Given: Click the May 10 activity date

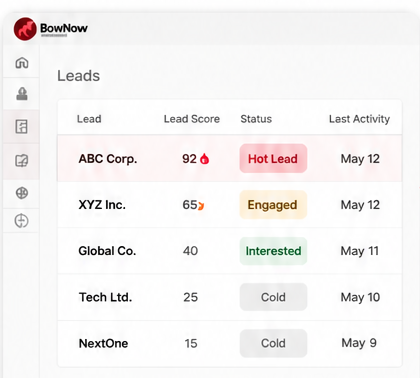Looking at the screenshot, I should (360, 297).
